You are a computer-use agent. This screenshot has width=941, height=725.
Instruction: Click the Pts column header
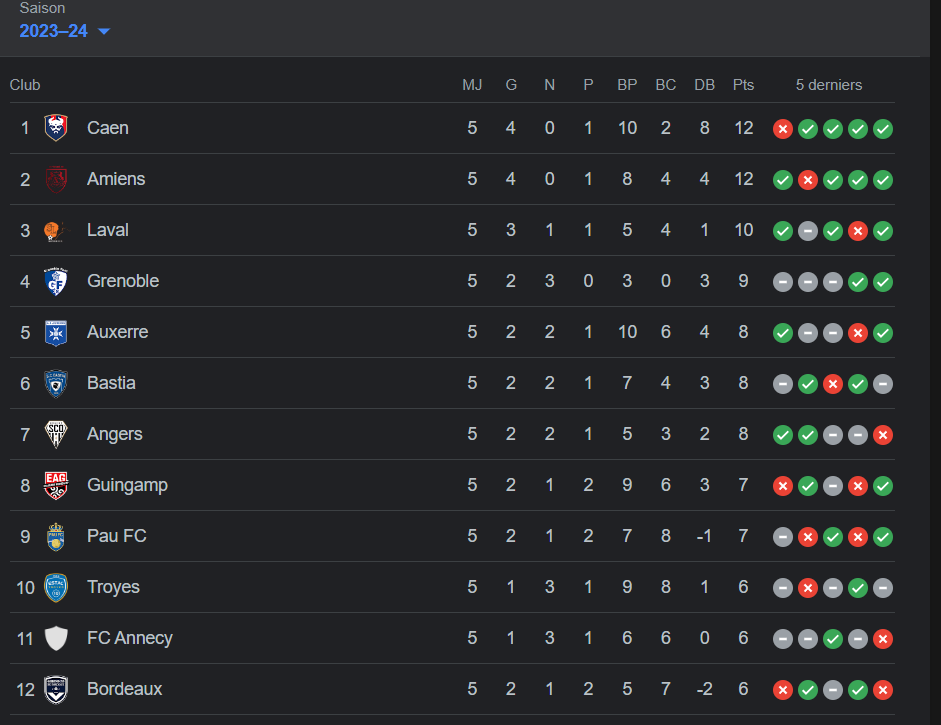point(743,85)
